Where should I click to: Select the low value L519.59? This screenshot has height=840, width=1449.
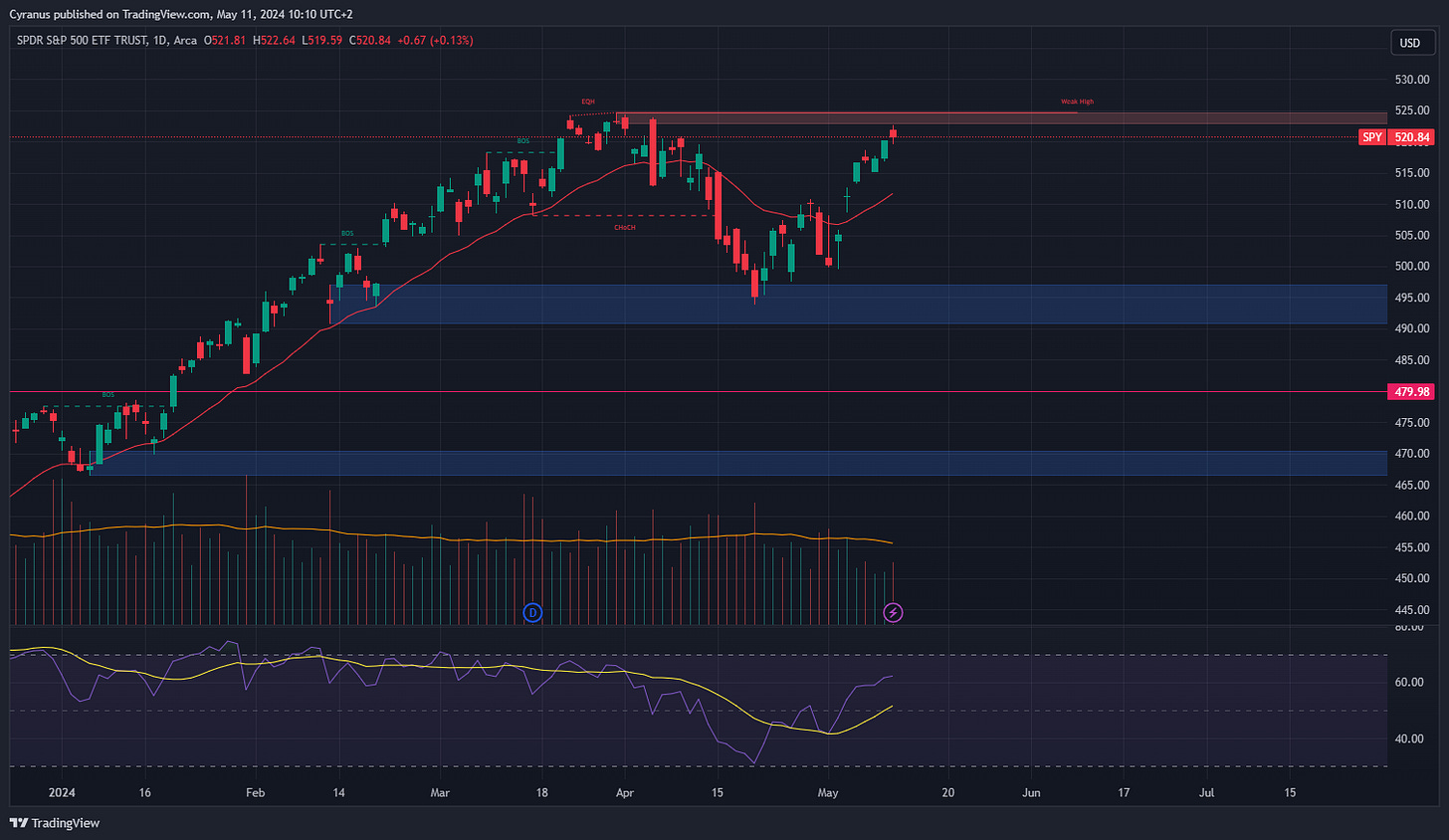(322, 41)
